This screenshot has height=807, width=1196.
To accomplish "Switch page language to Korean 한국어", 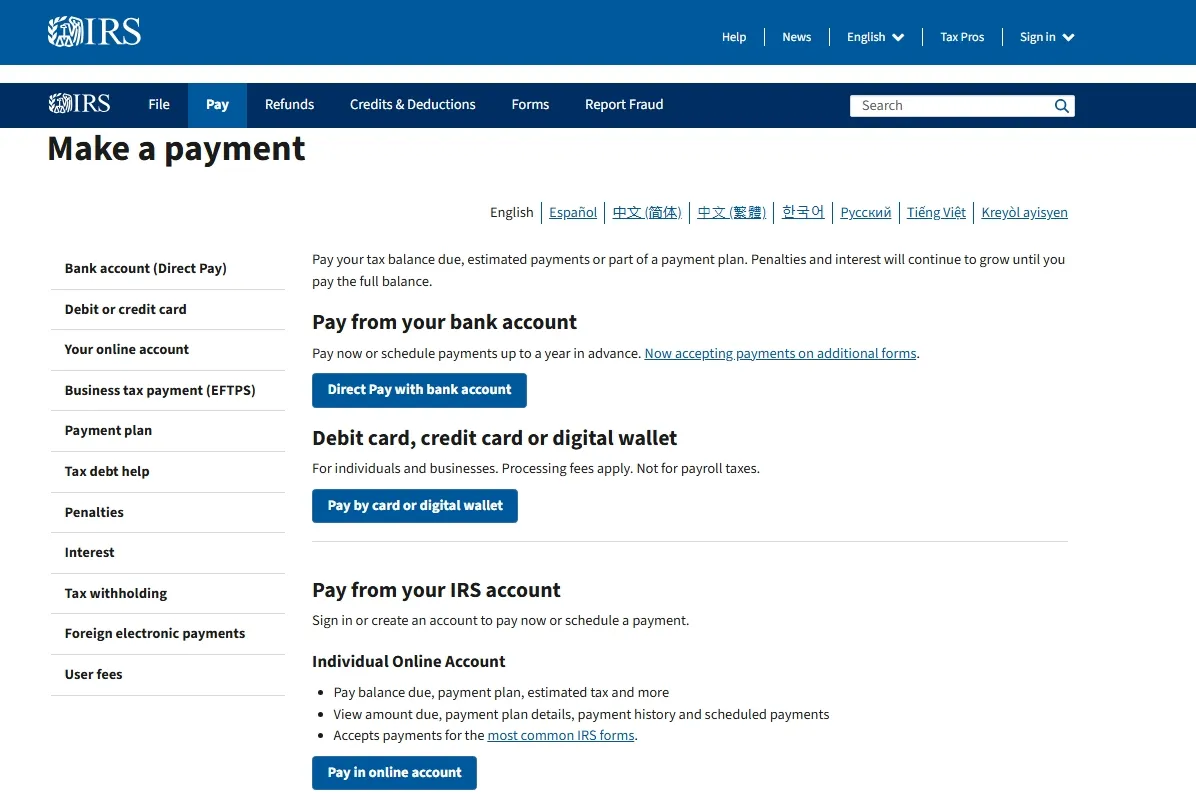I will pyautogui.click(x=803, y=212).
